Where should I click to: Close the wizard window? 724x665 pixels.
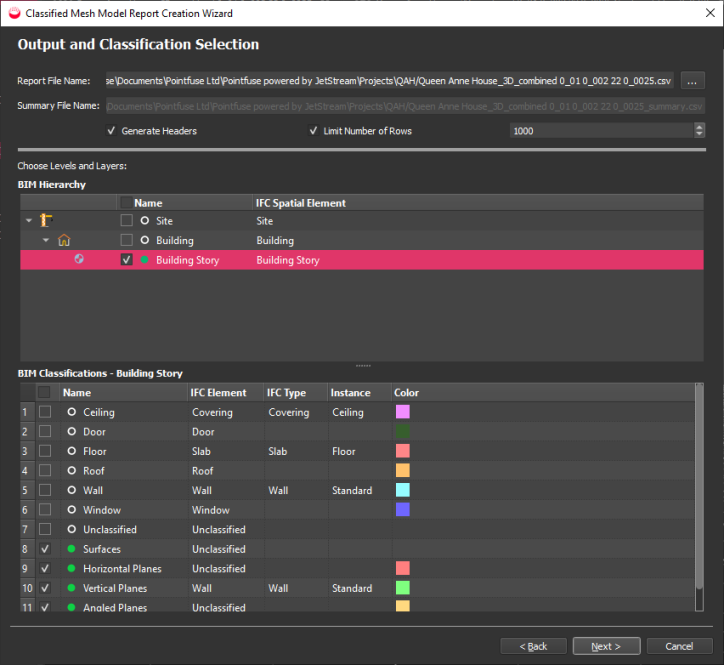click(710, 13)
